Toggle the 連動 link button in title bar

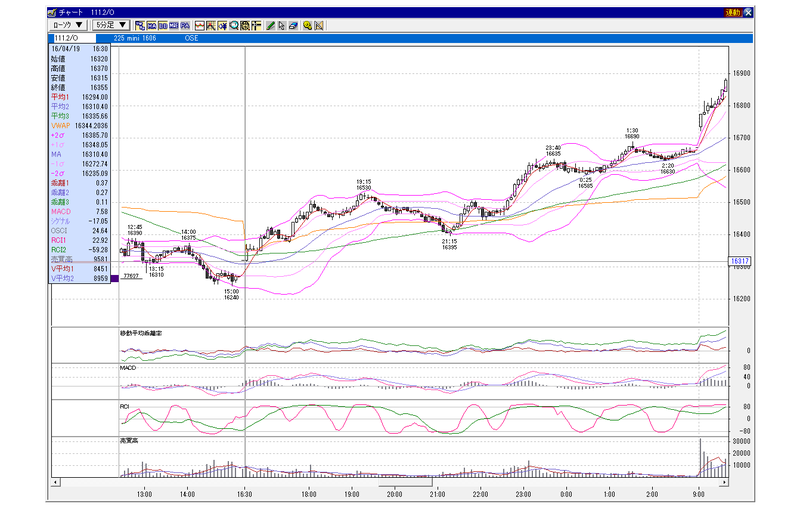coord(733,12)
